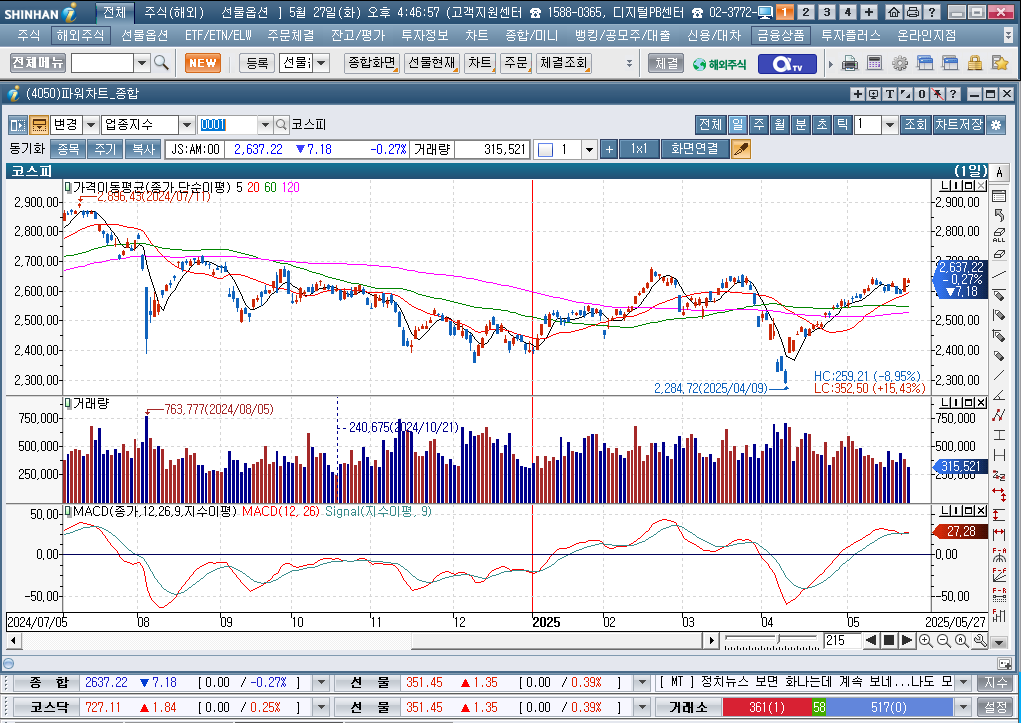Open the 선물 group dropdown in the toolbar
This screenshot has height=723, width=1021.
click(321, 63)
